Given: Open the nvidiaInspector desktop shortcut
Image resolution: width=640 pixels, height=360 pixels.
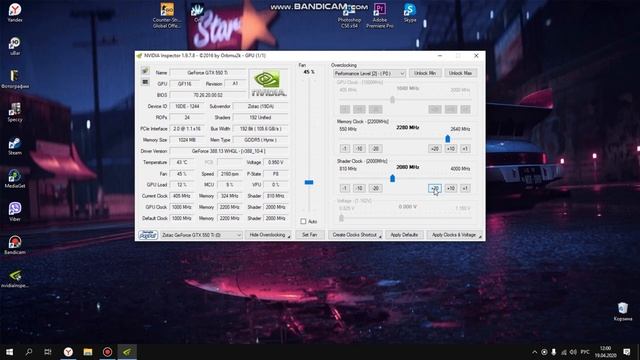Looking at the screenshot, I should pos(15,278).
